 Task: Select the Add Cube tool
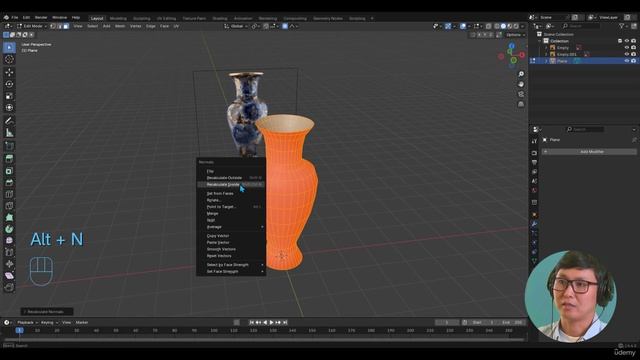(x=9, y=146)
